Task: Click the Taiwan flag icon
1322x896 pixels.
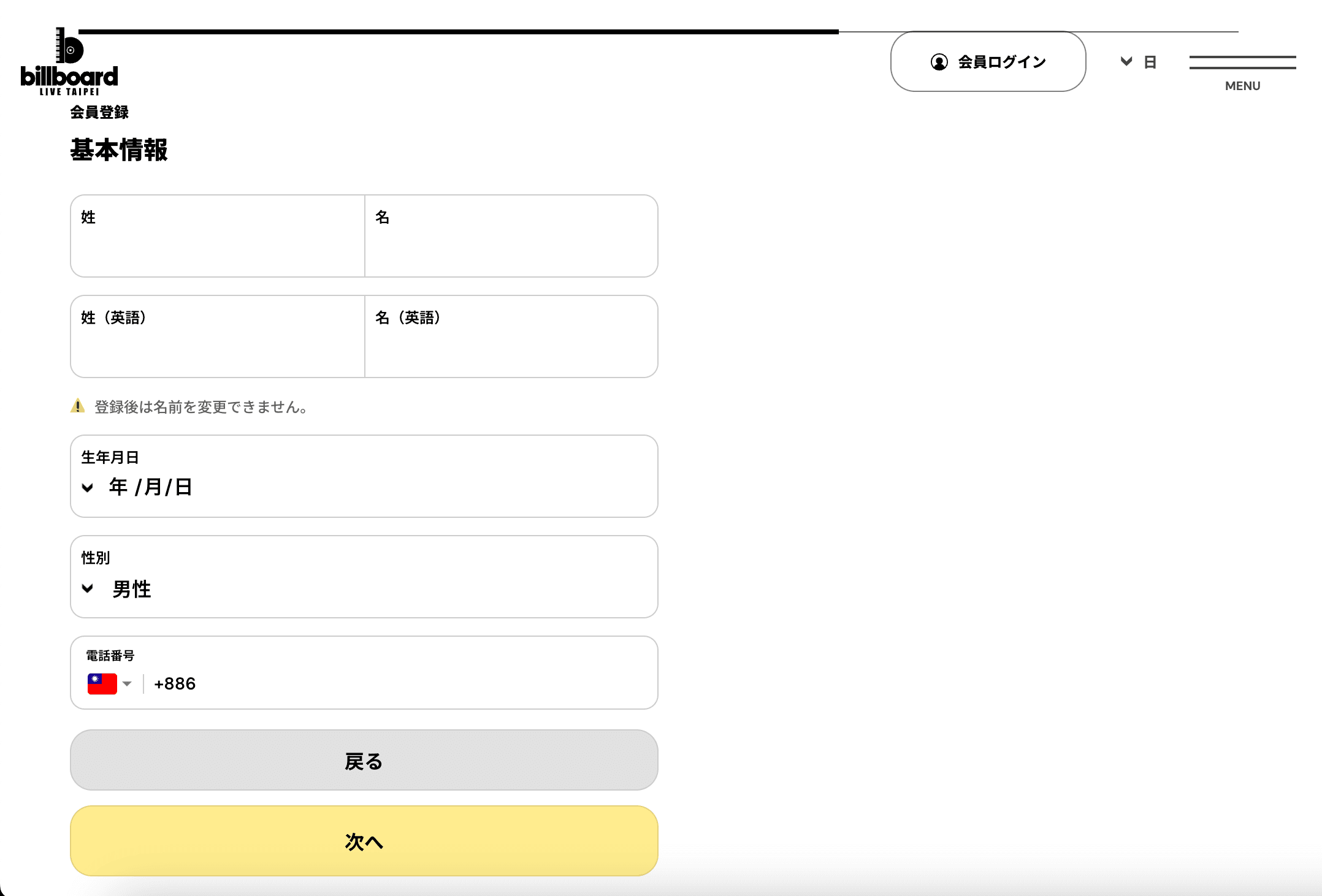Action: coord(102,683)
